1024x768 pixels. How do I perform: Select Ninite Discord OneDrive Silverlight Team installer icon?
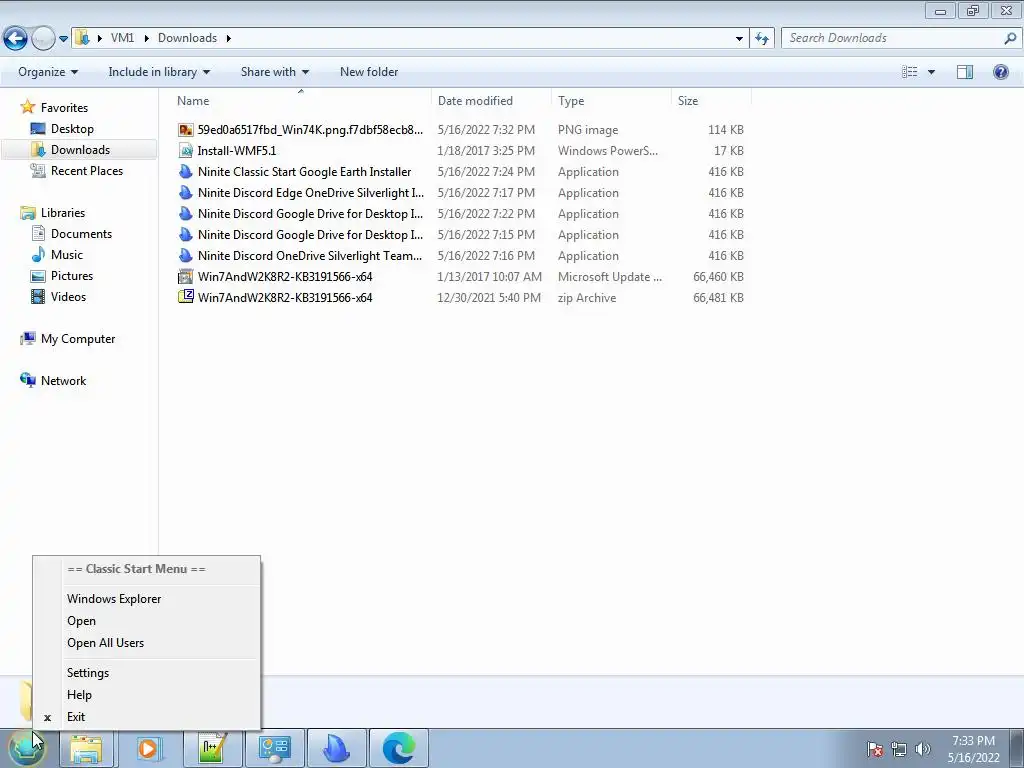coord(185,255)
